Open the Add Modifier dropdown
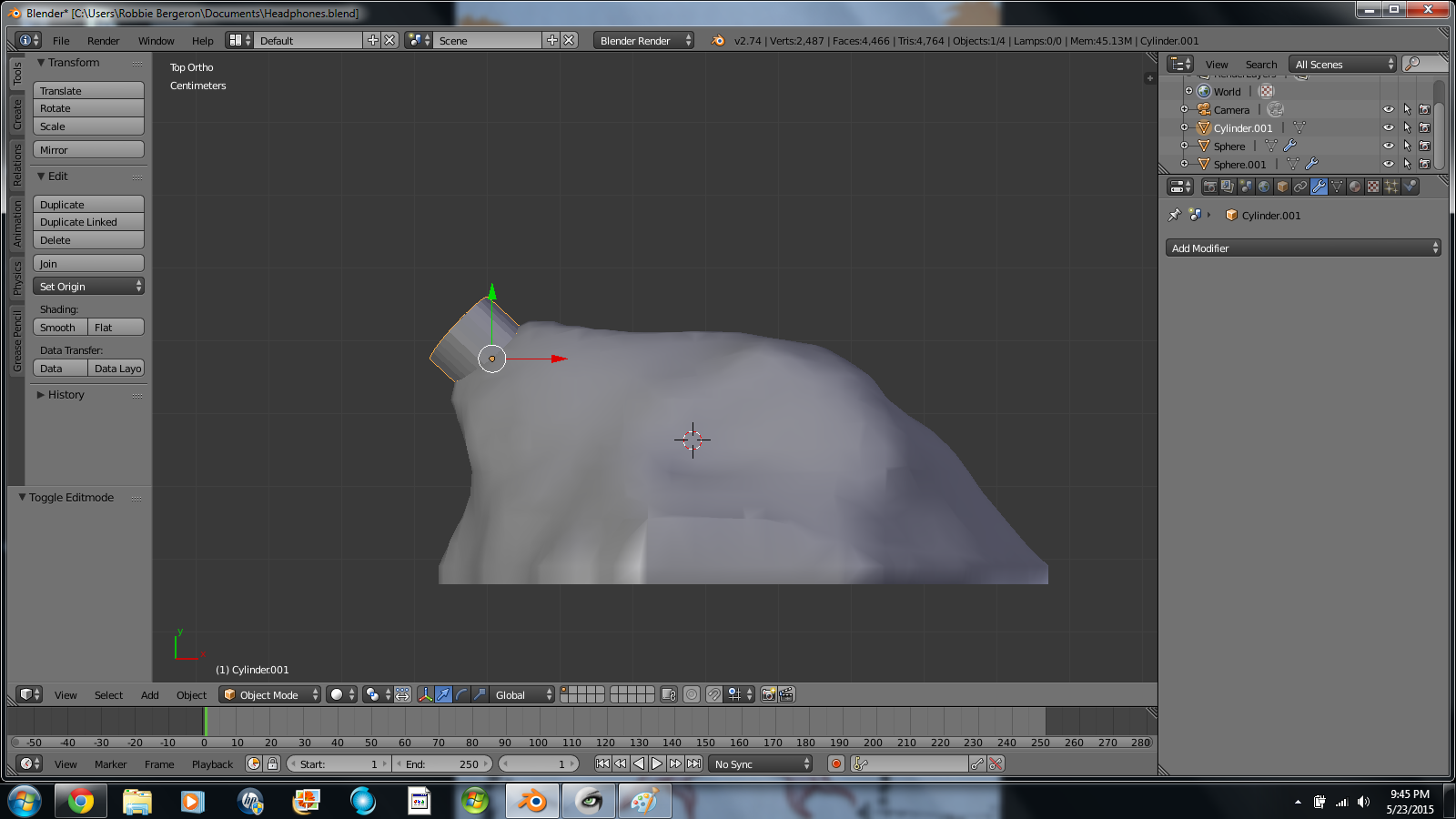The image size is (1456, 819). pyautogui.click(x=1303, y=248)
